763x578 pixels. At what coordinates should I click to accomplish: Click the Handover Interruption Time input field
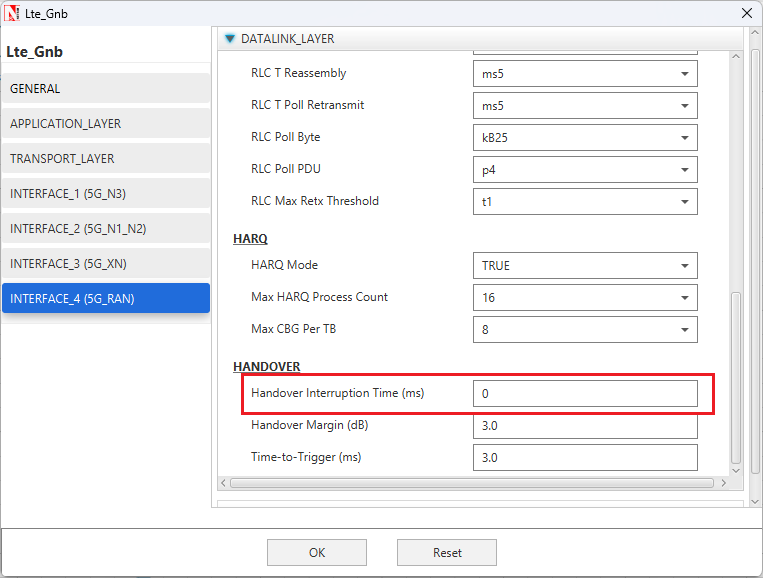click(585, 394)
